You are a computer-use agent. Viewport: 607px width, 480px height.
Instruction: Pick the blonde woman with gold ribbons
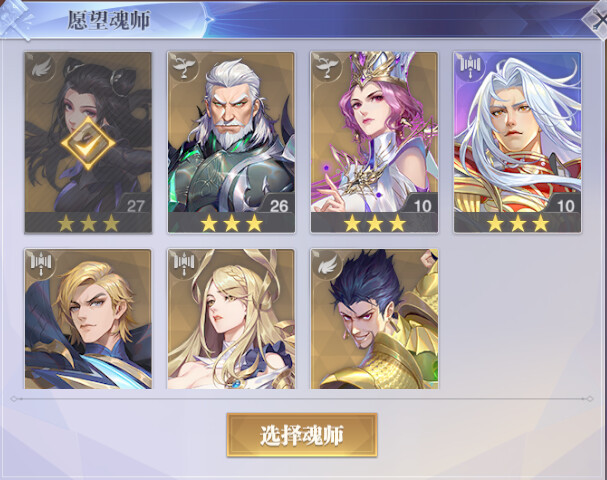coord(231,319)
